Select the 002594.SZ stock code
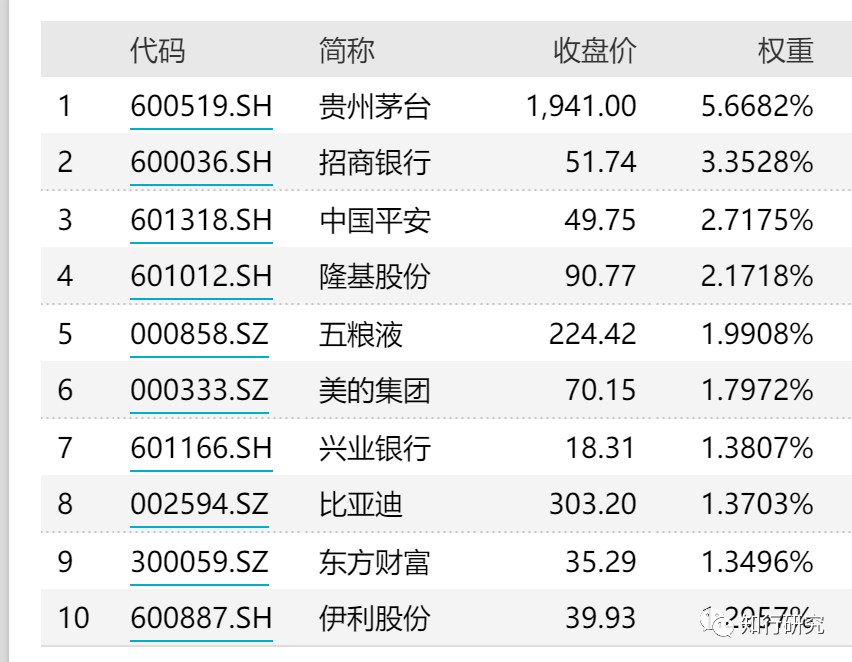 (199, 504)
